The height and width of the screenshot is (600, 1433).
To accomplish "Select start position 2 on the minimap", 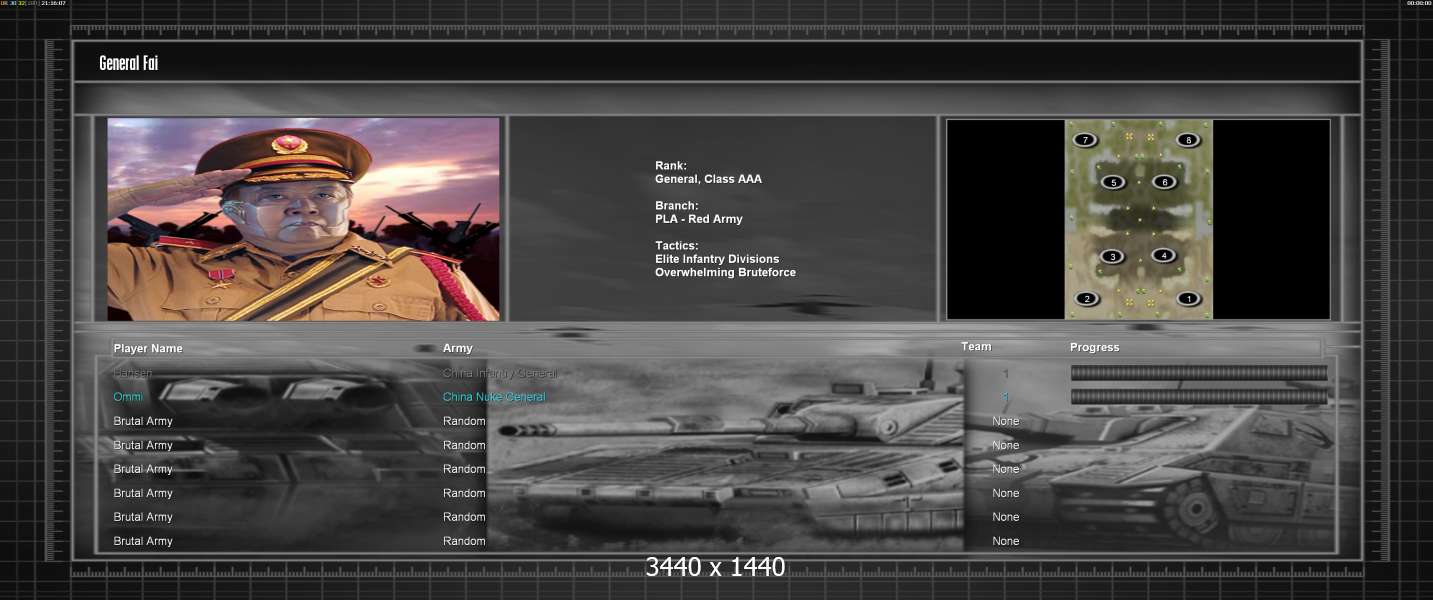I will tap(1087, 298).
